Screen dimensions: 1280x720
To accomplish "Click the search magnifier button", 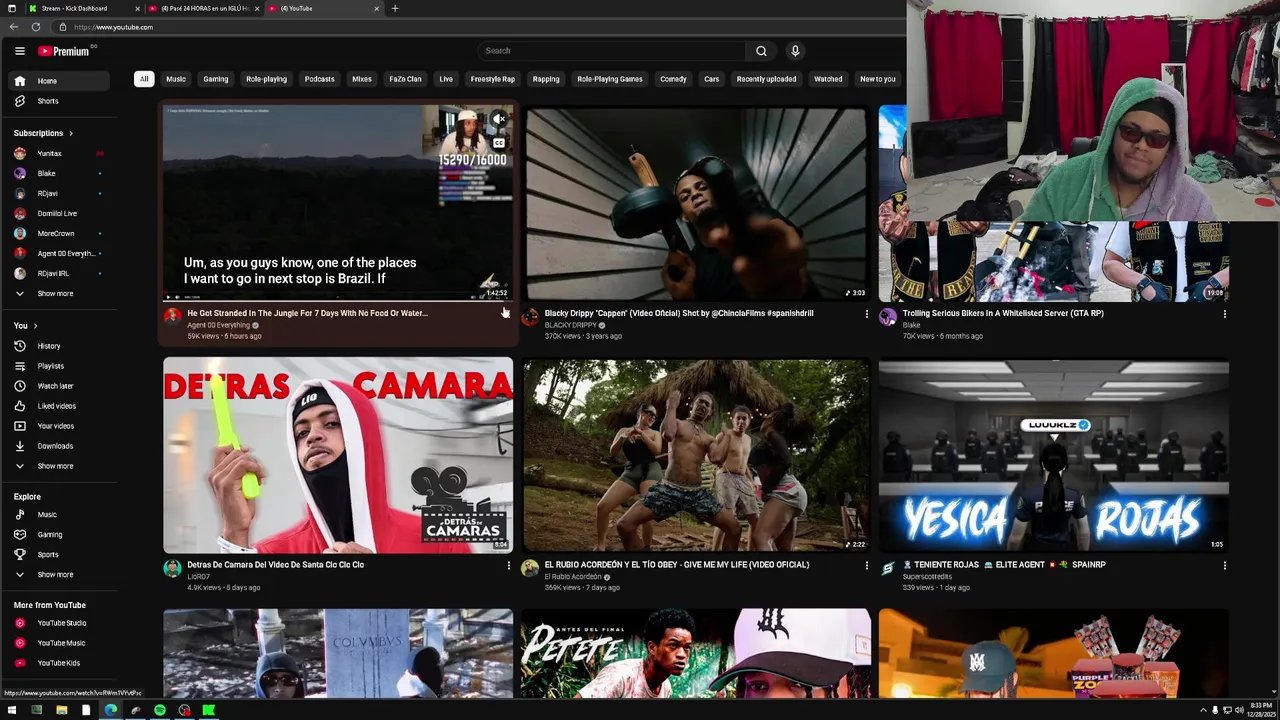I will click(x=761, y=51).
